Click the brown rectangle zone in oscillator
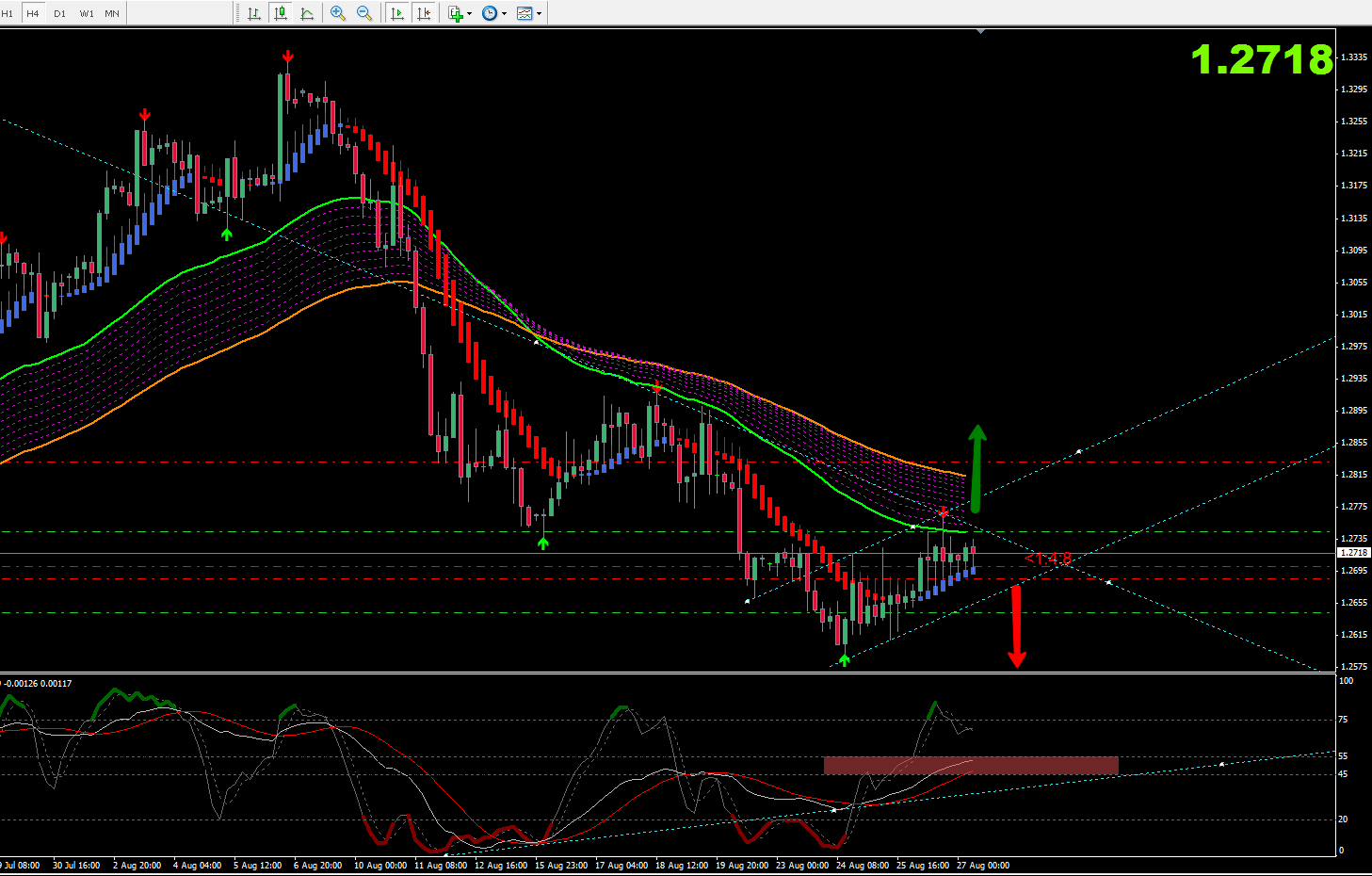The width and height of the screenshot is (1372, 876). tap(970, 765)
